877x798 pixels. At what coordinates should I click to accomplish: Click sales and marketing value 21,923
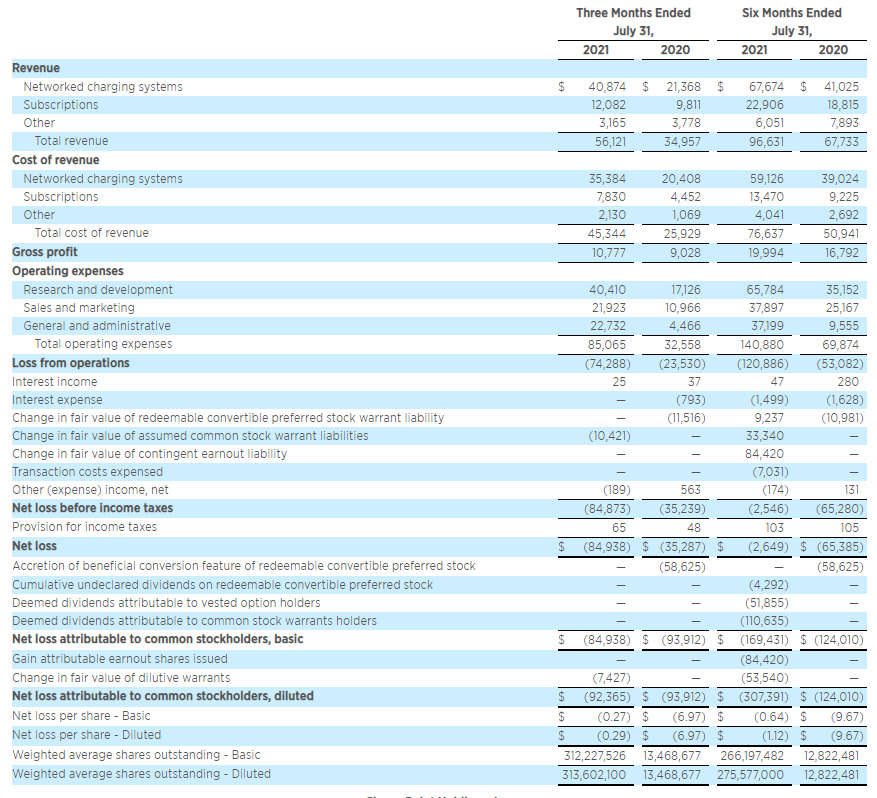tap(609, 308)
